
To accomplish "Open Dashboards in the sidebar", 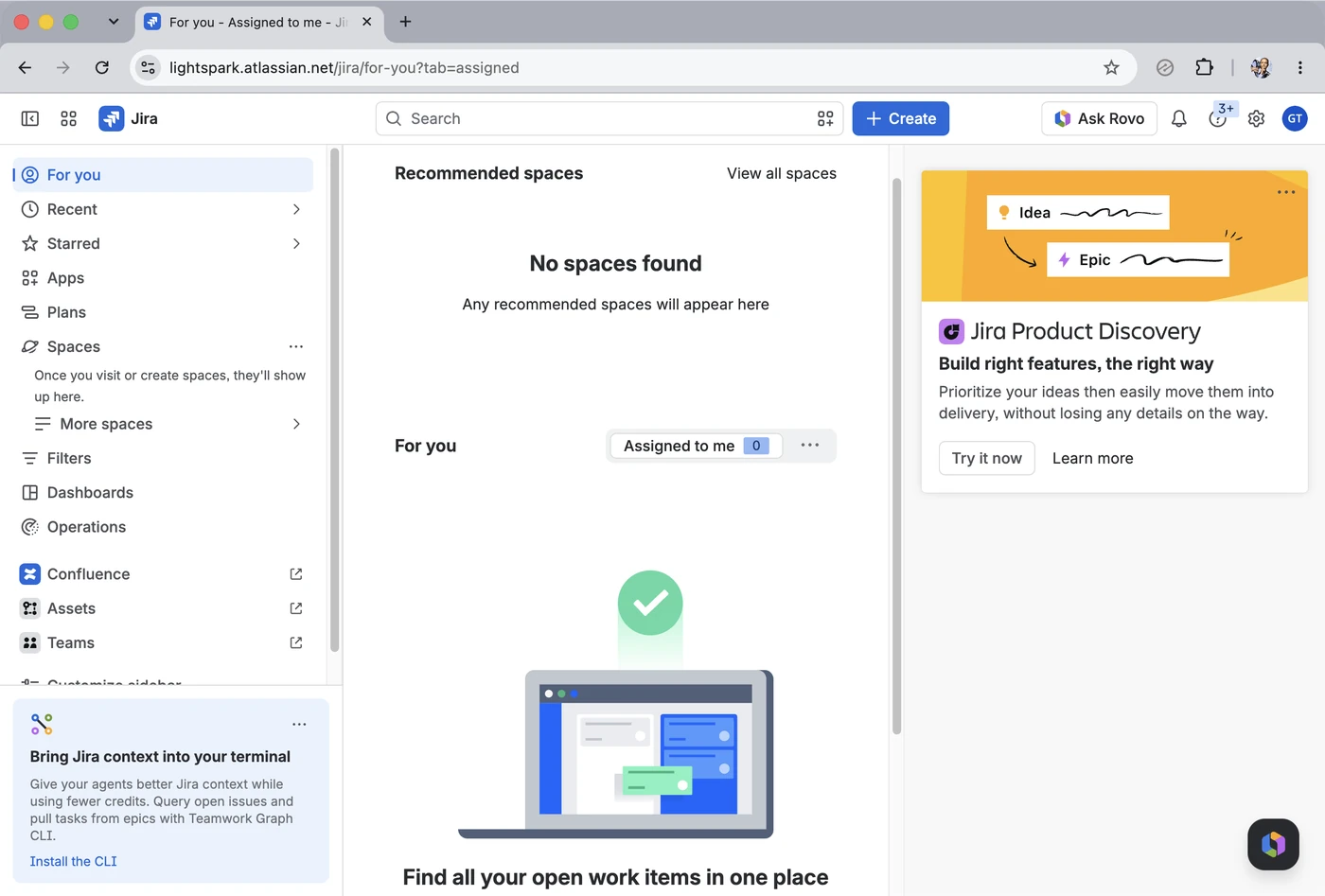I will click(x=163, y=493).
